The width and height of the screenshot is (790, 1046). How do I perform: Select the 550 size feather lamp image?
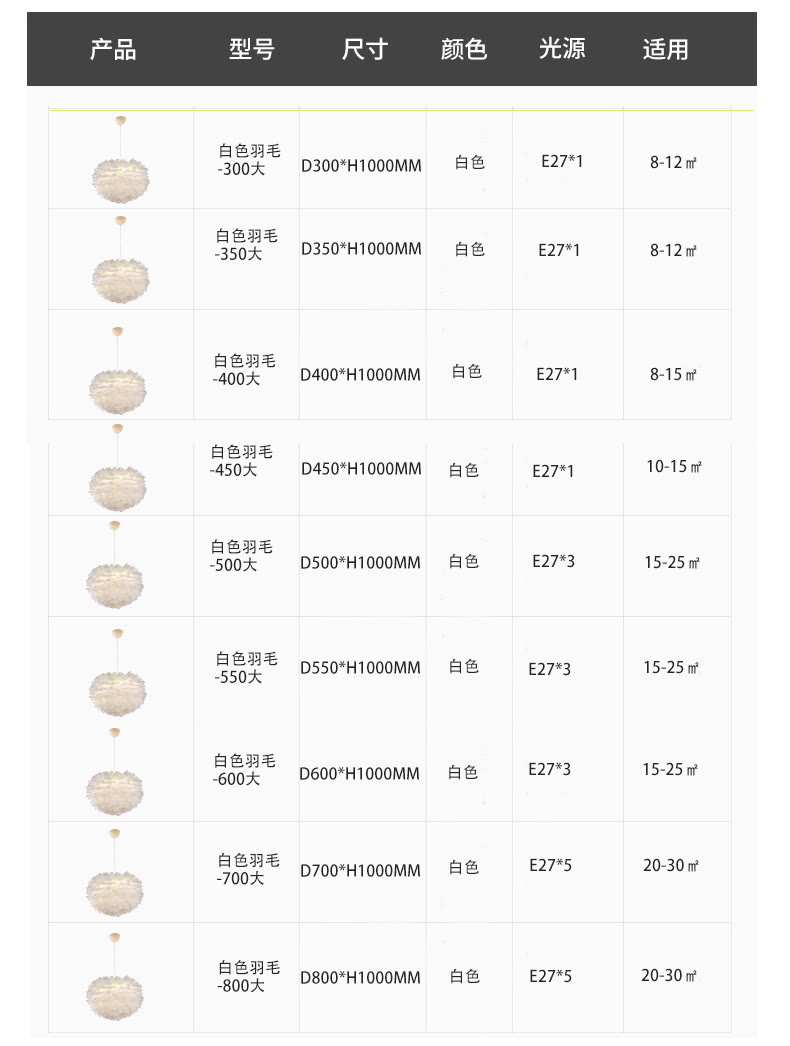[117, 672]
